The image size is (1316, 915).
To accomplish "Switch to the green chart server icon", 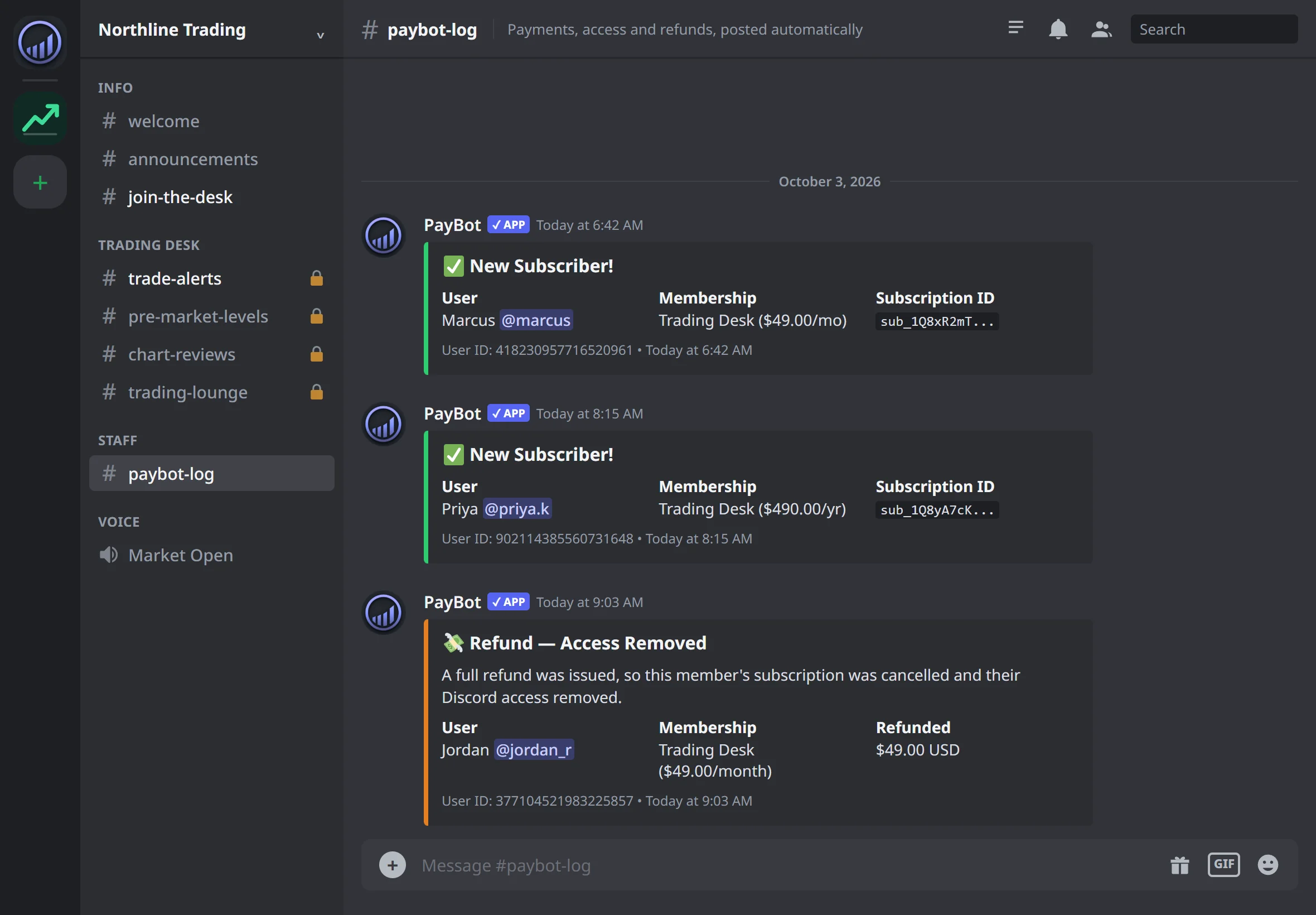I will point(40,119).
